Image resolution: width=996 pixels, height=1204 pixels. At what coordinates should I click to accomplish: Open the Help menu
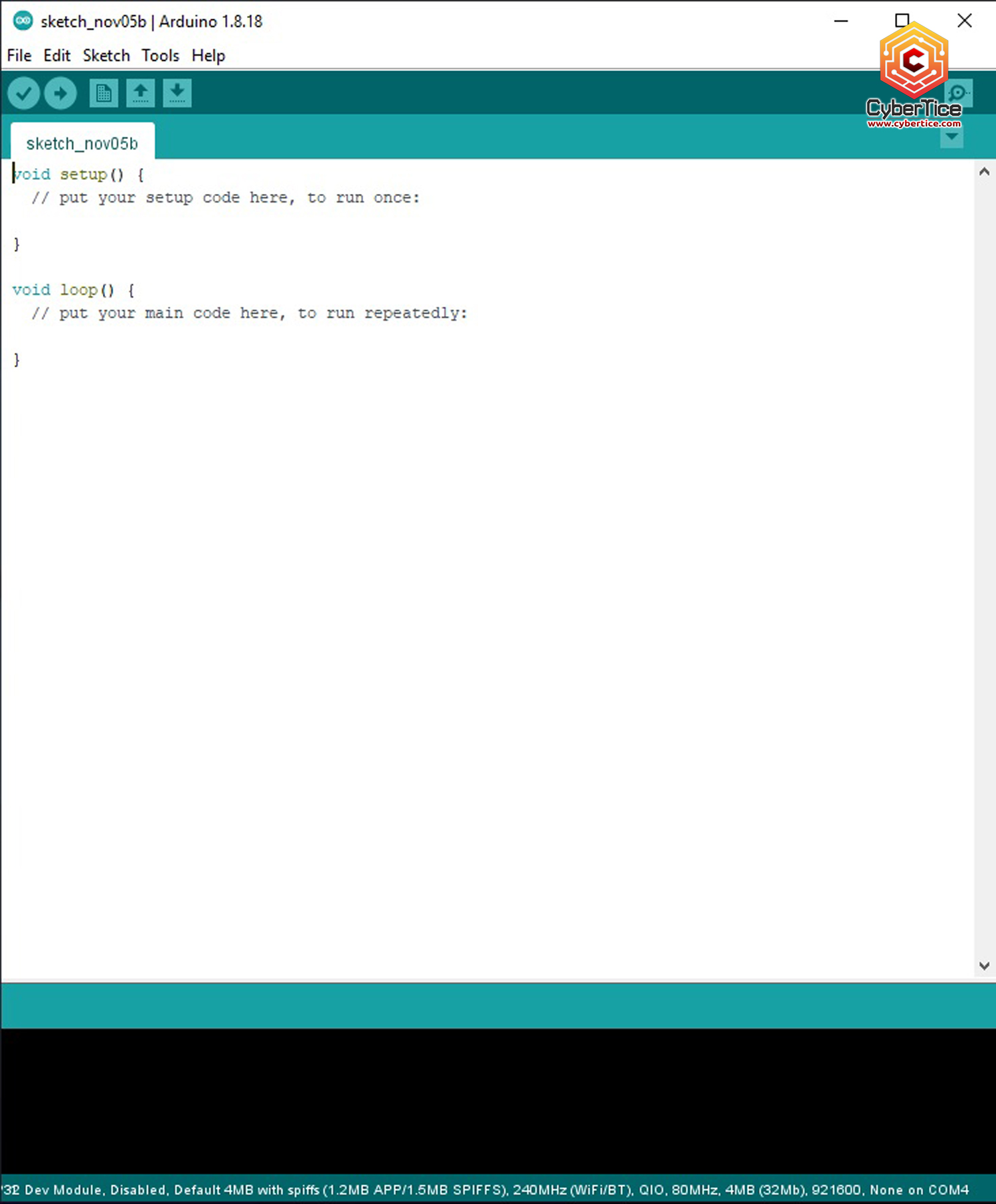208,56
